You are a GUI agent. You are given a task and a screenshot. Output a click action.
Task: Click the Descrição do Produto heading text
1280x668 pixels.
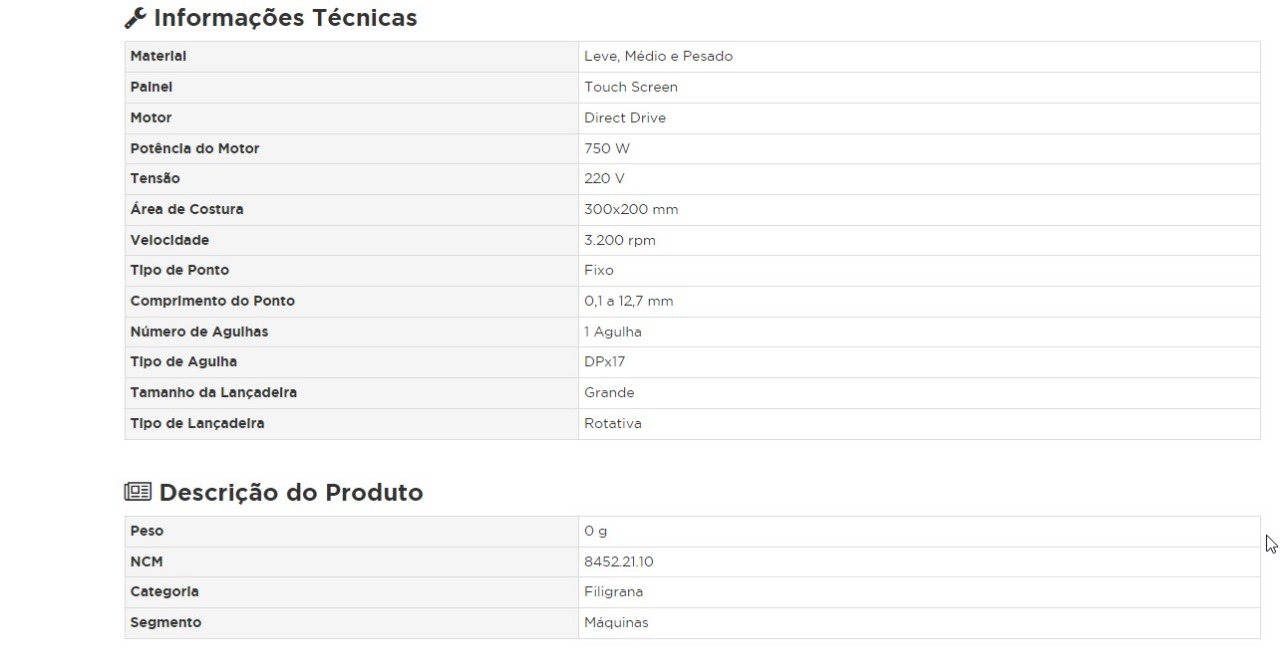[x=291, y=493]
